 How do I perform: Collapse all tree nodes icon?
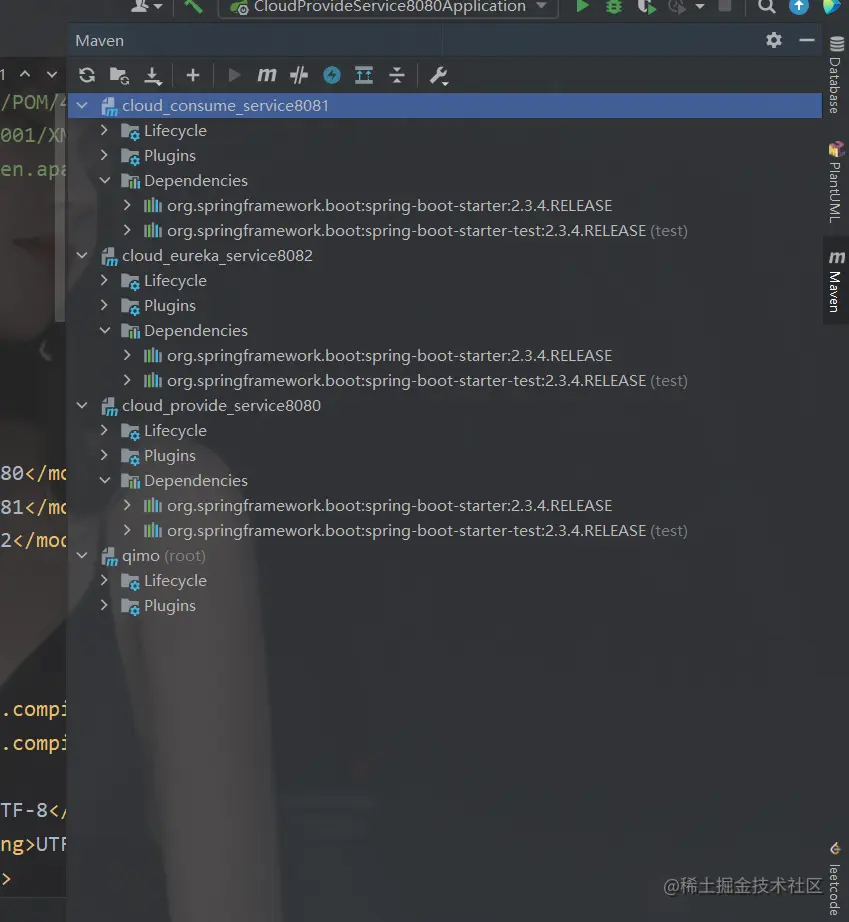397,75
